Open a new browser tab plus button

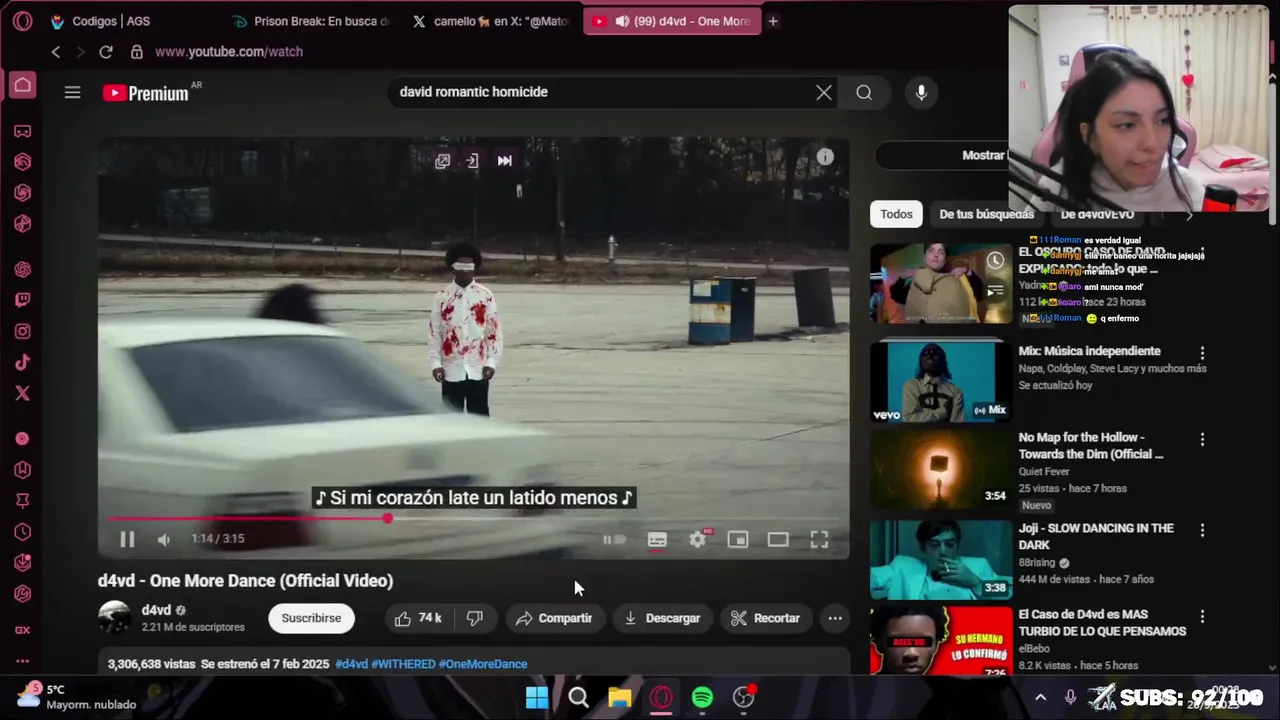coord(773,21)
